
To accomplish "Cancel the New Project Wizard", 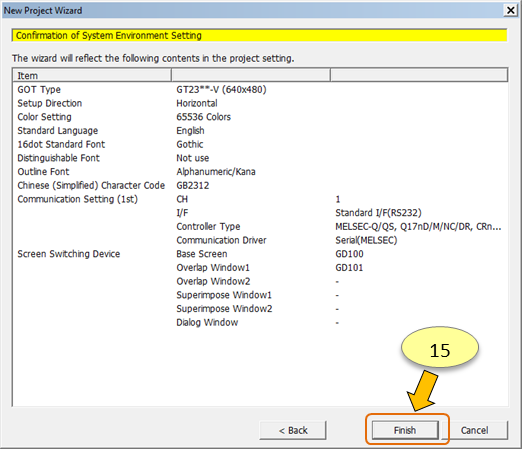I will [x=474, y=430].
